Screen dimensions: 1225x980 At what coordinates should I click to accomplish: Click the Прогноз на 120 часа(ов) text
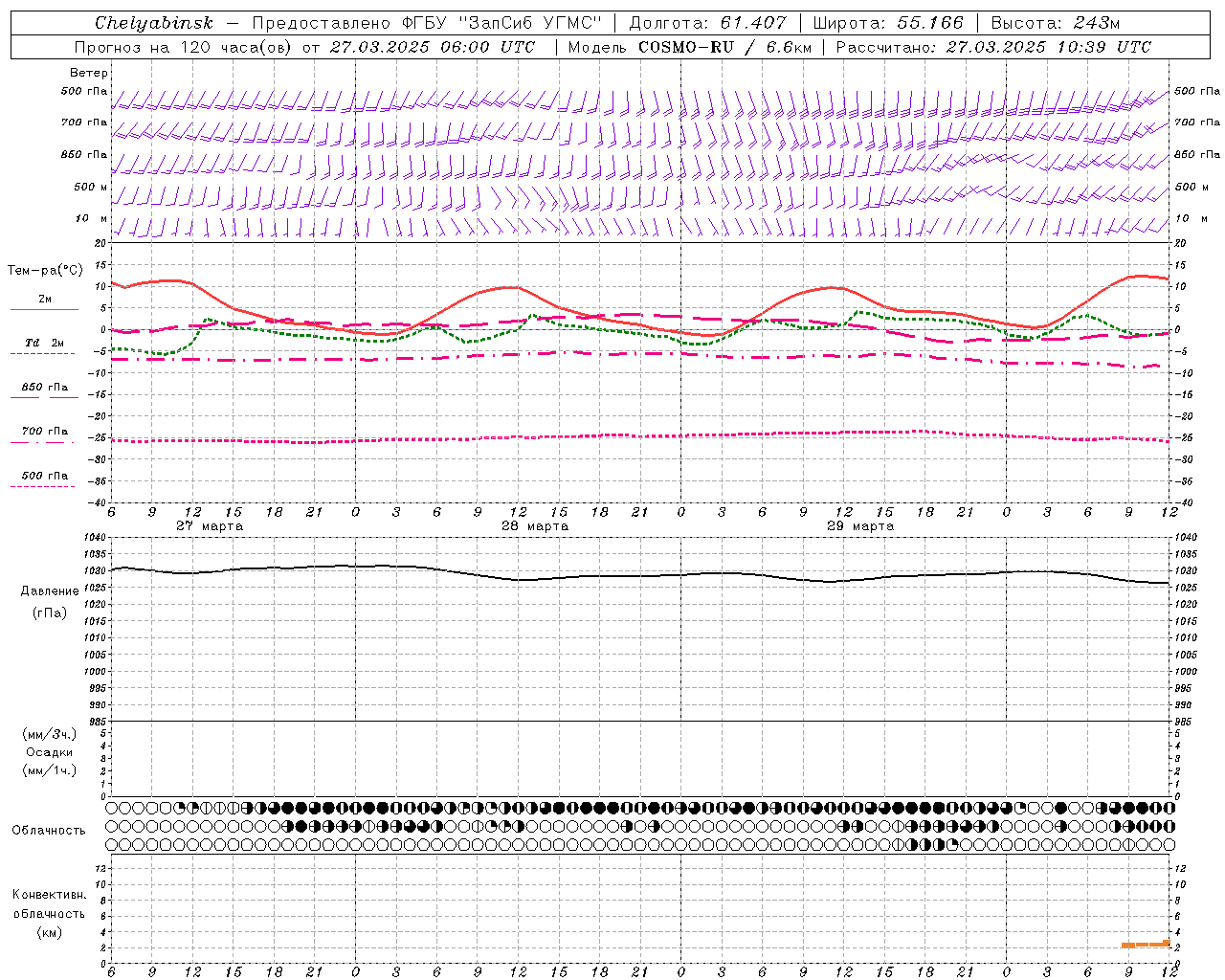point(184,47)
